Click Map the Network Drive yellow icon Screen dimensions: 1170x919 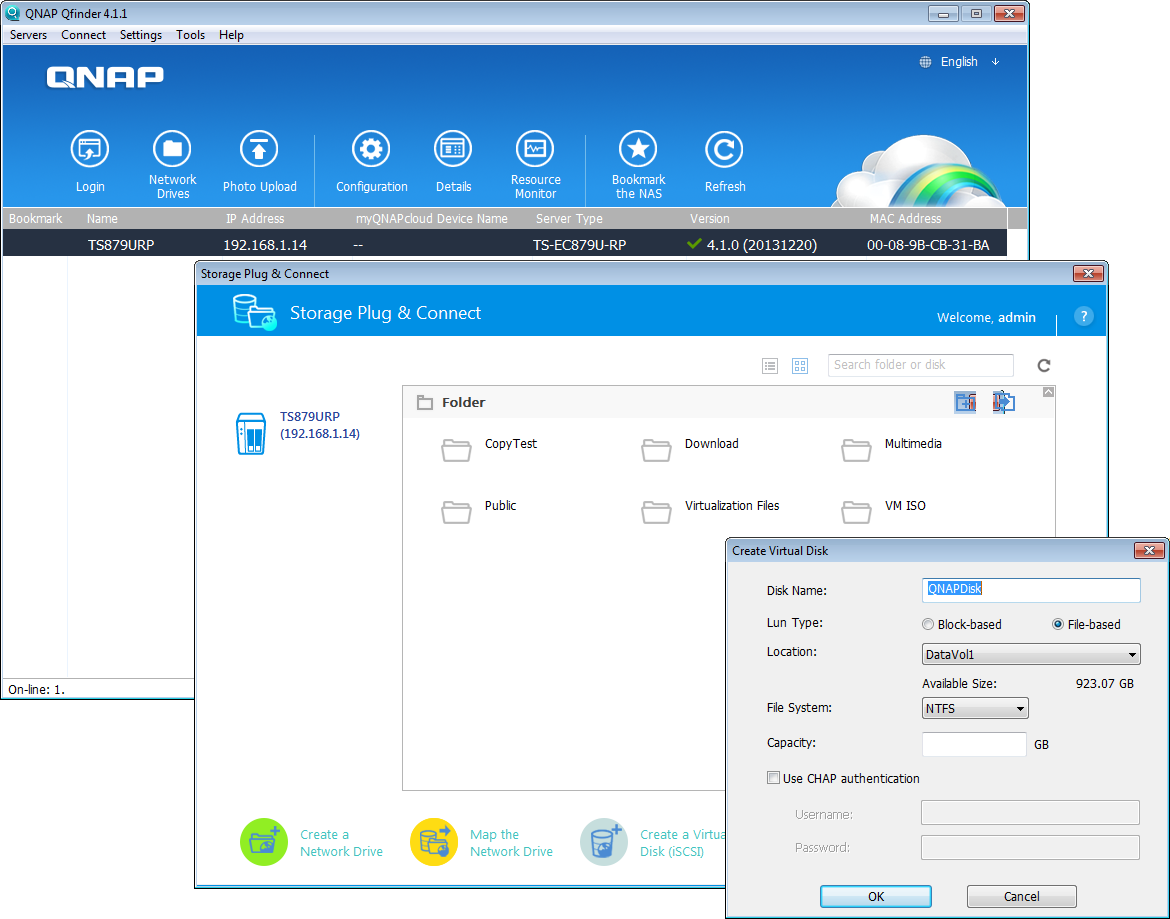(434, 842)
